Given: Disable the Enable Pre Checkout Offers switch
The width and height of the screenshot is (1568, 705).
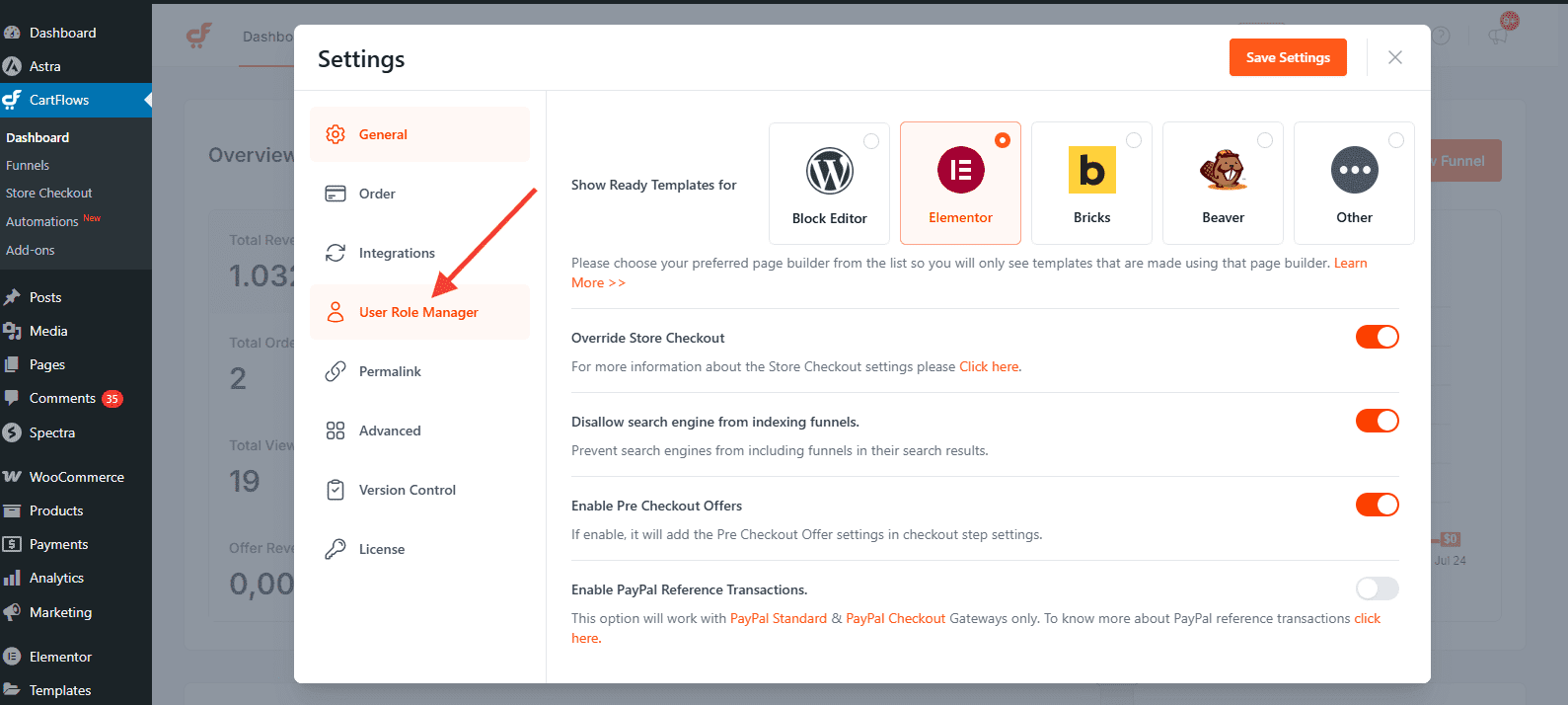Looking at the screenshot, I should point(1378,505).
